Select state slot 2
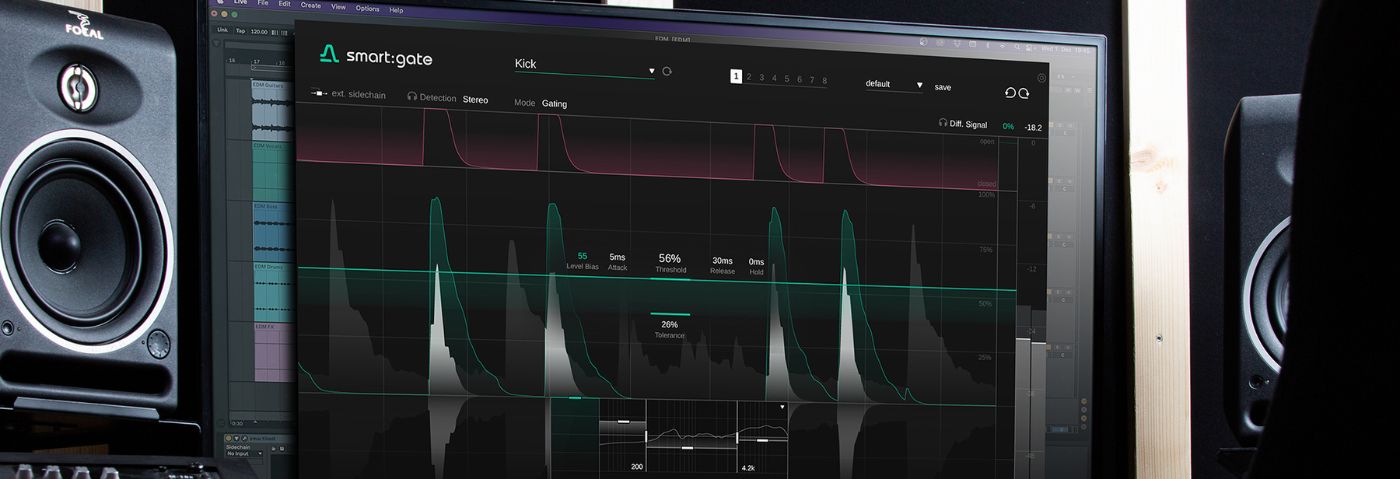Image resolution: width=1400 pixels, height=479 pixels. click(x=749, y=78)
